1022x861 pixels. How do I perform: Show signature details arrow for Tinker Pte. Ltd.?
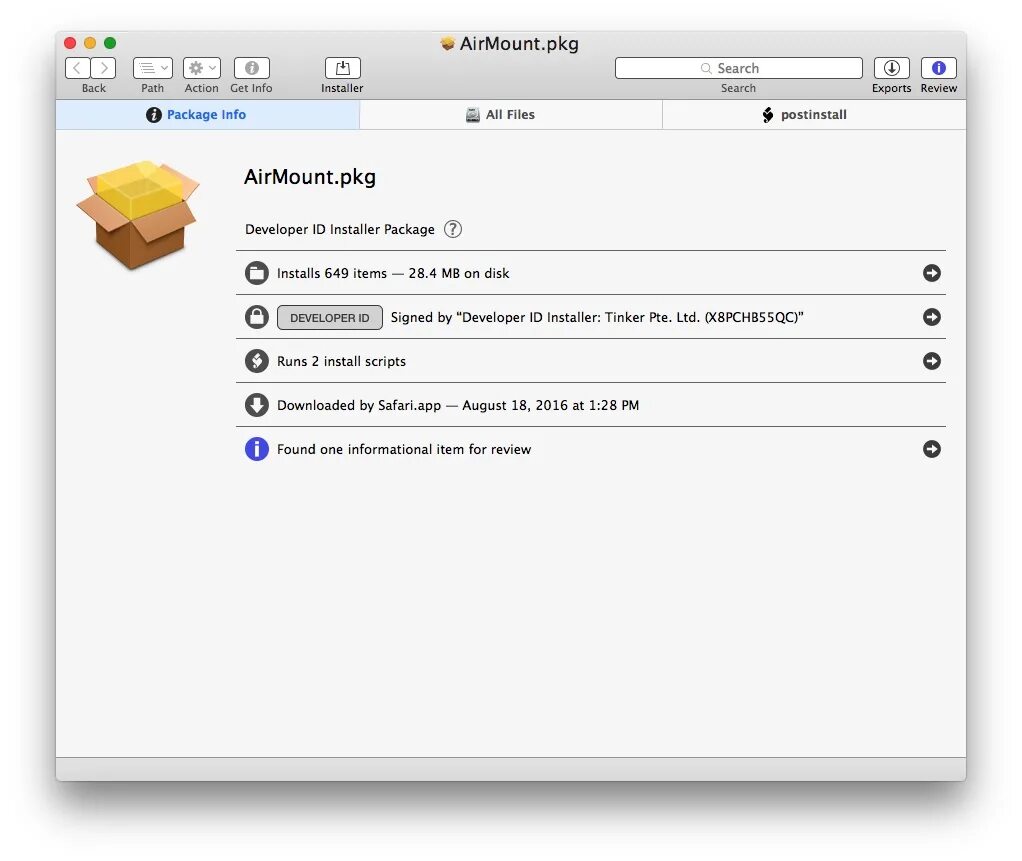click(x=932, y=317)
